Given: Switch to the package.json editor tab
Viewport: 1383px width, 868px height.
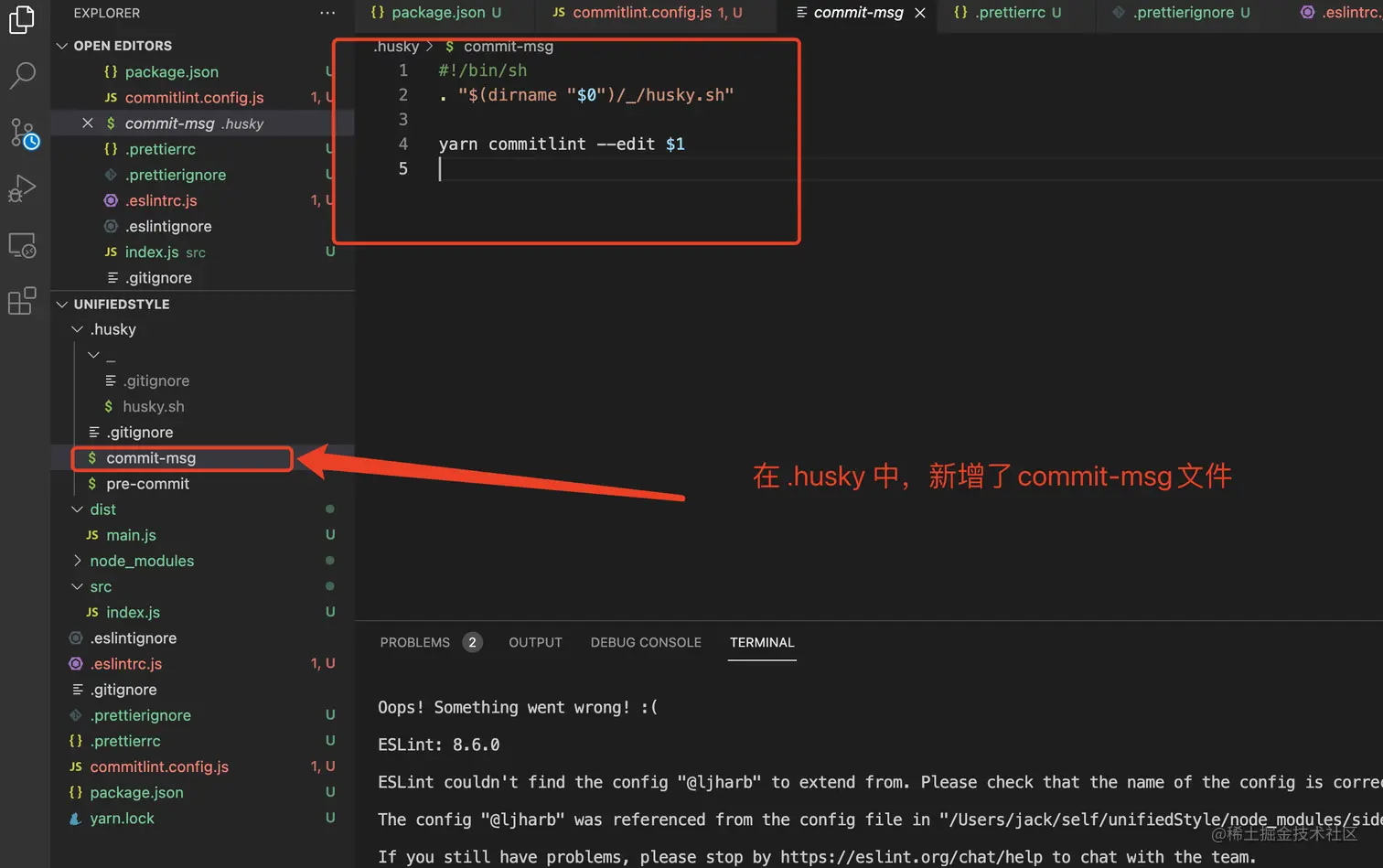Looking at the screenshot, I should tap(436, 13).
